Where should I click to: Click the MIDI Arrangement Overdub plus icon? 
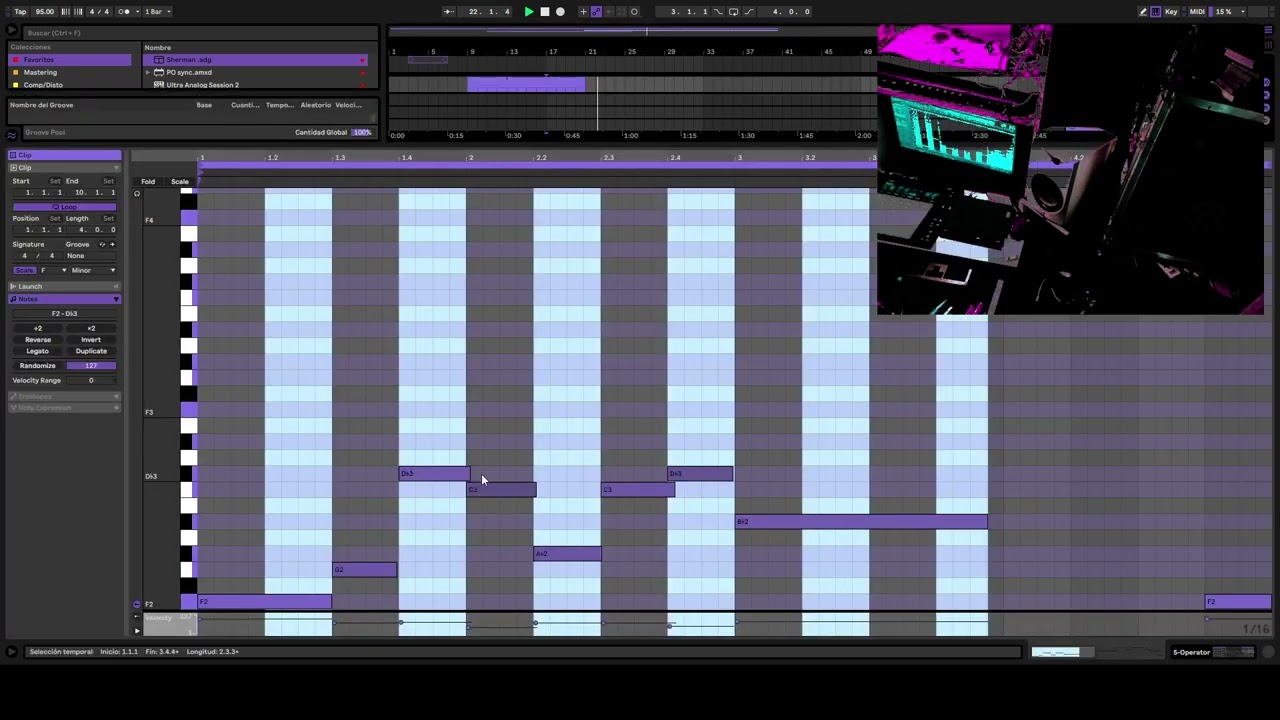click(x=583, y=12)
